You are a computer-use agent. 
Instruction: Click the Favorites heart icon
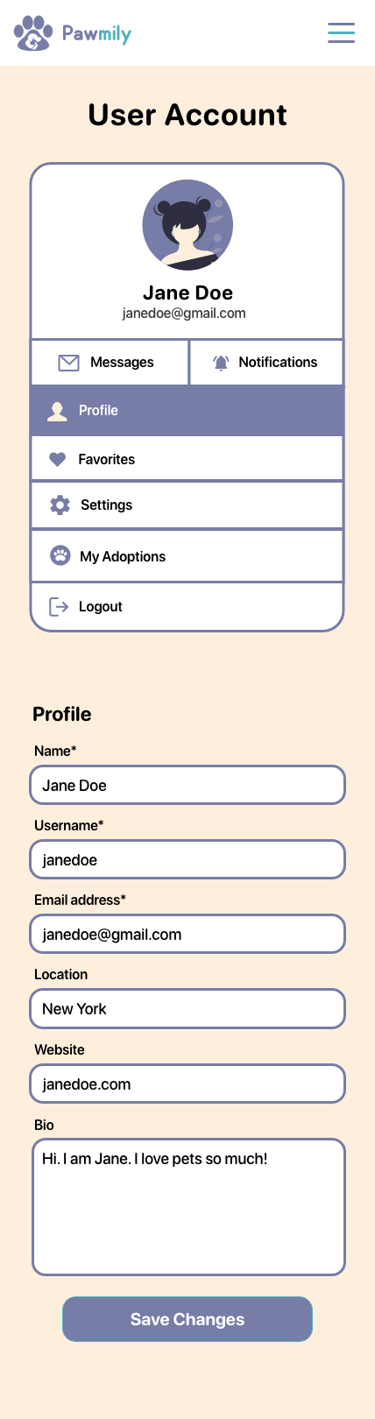coord(58,459)
